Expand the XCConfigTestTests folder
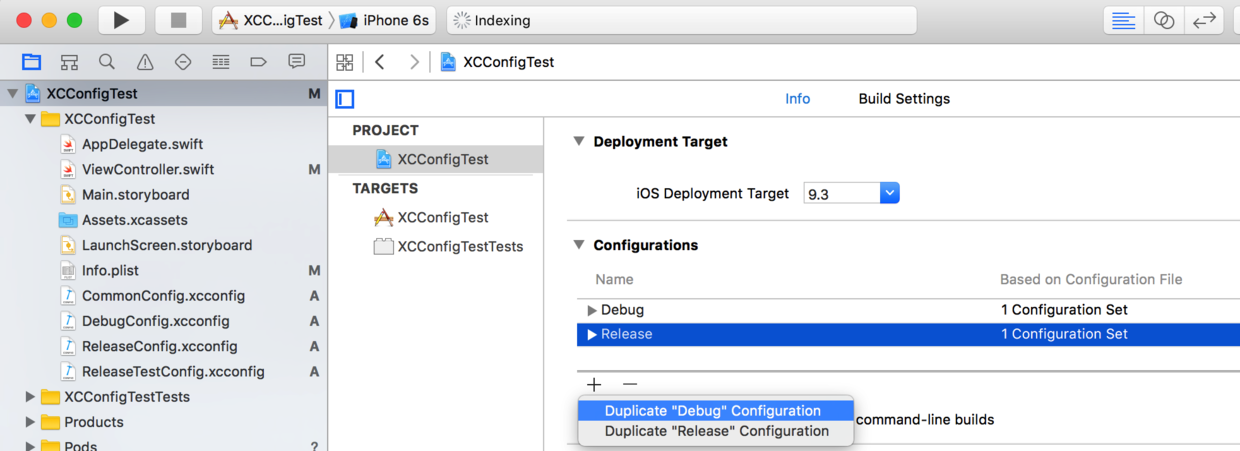The image size is (1240, 451). [30, 397]
